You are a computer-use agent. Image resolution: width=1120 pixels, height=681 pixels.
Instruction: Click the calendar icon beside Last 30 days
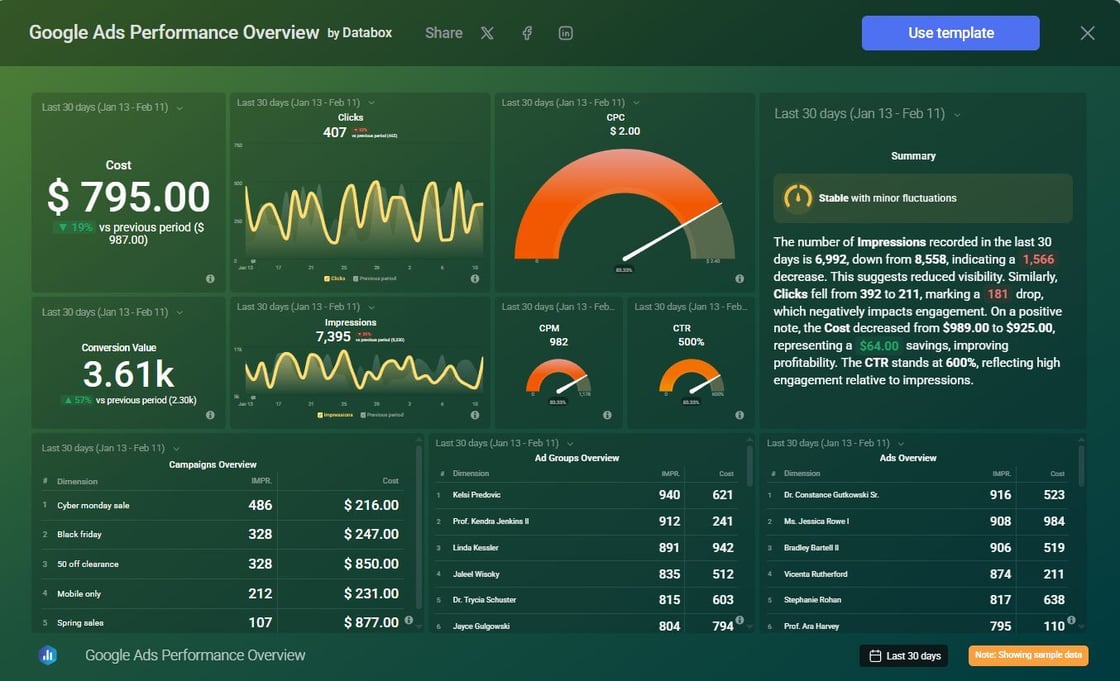click(877, 656)
